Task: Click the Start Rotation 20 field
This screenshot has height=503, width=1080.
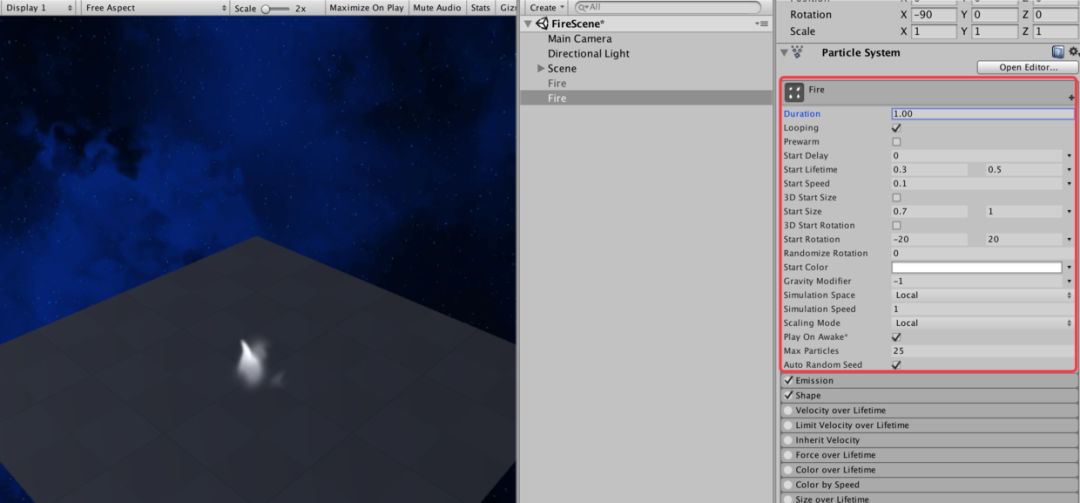Action: pos(1024,239)
